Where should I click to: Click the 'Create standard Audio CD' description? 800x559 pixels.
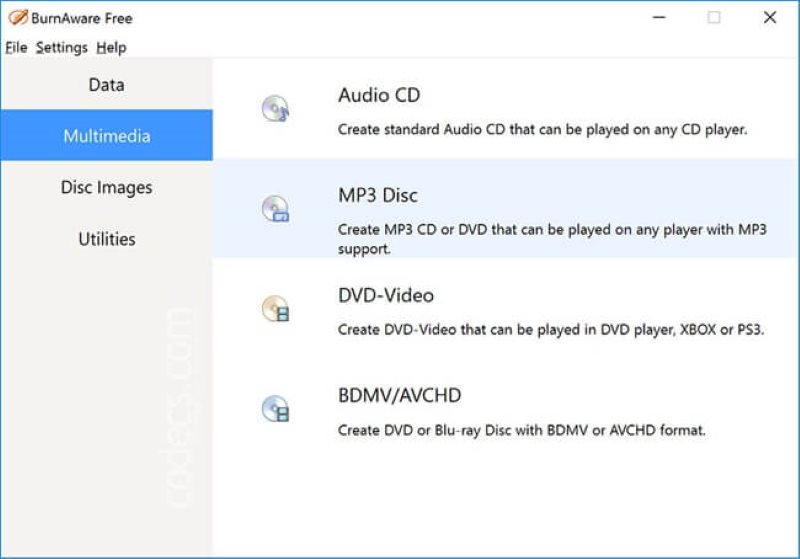(x=542, y=130)
